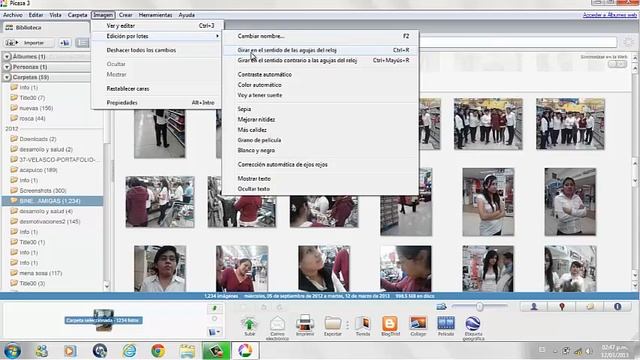This screenshot has width=640, height=360.
Task: Click the Película movie icon
Action: coord(446,324)
